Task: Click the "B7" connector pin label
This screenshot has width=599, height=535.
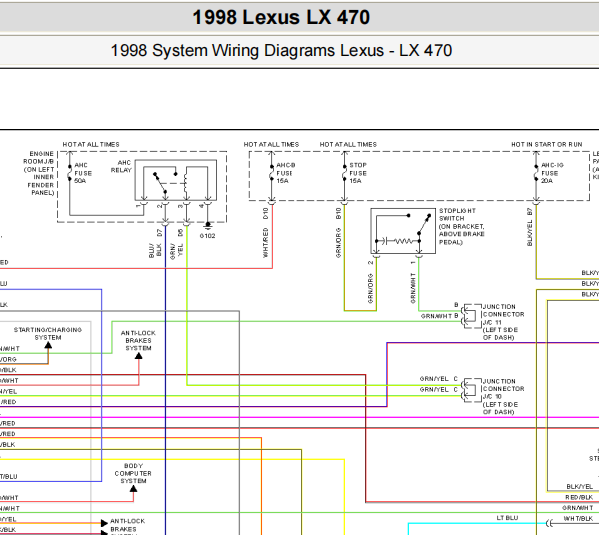Action: click(x=529, y=211)
